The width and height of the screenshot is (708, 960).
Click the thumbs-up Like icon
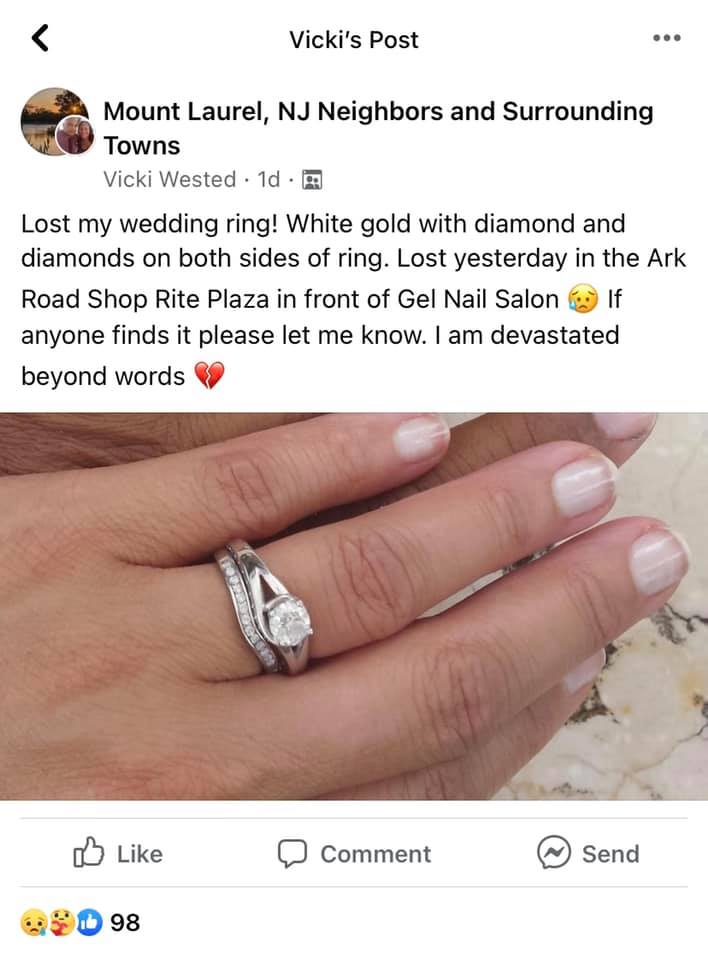pyautogui.click(x=88, y=852)
